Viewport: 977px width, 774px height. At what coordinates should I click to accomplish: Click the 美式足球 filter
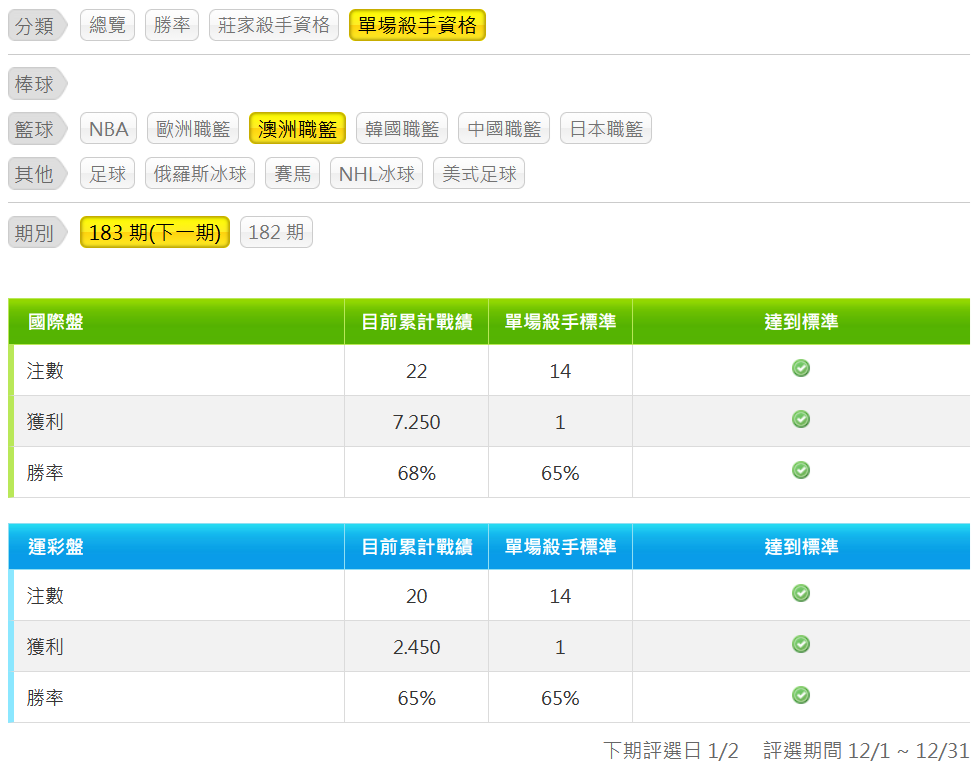click(x=479, y=174)
